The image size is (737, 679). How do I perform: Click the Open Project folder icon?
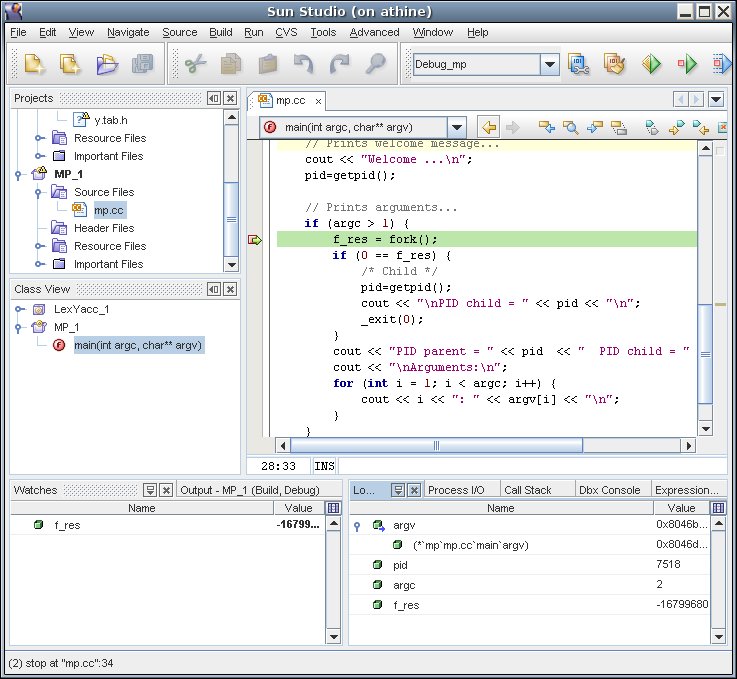pyautogui.click(x=106, y=65)
